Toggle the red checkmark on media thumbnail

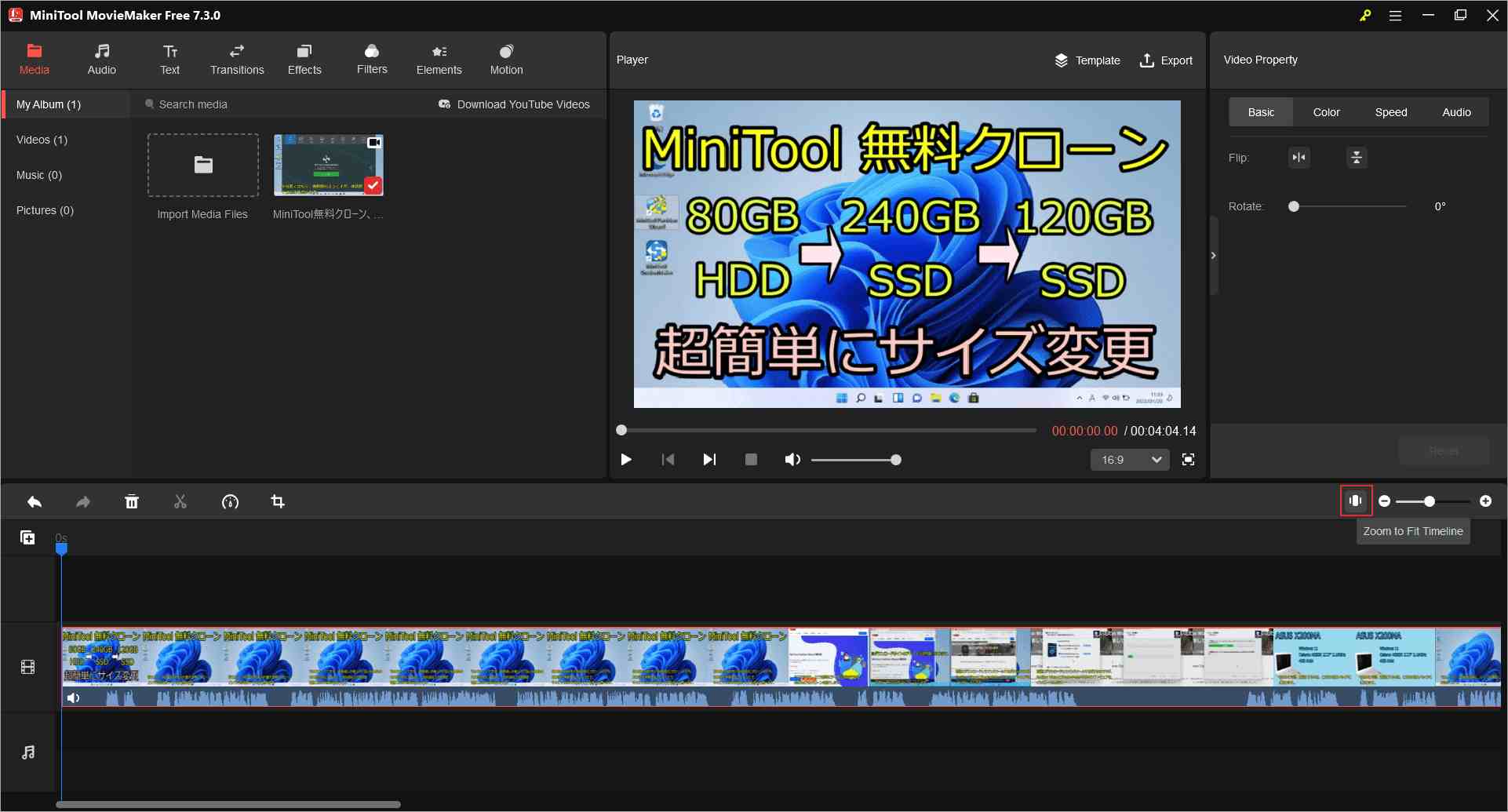pyautogui.click(x=373, y=185)
